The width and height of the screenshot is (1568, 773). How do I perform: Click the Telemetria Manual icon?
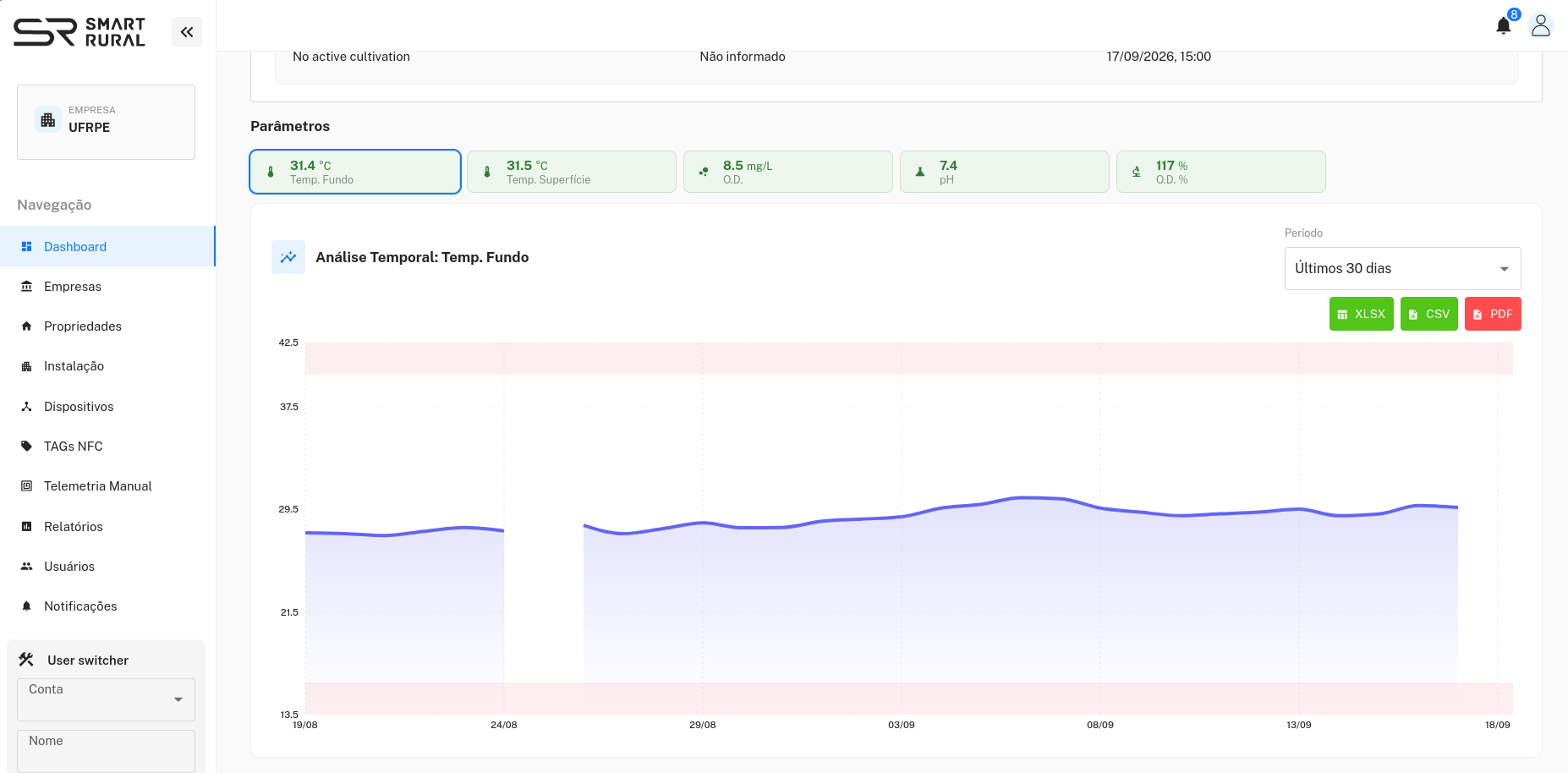[x=26, y=486]
